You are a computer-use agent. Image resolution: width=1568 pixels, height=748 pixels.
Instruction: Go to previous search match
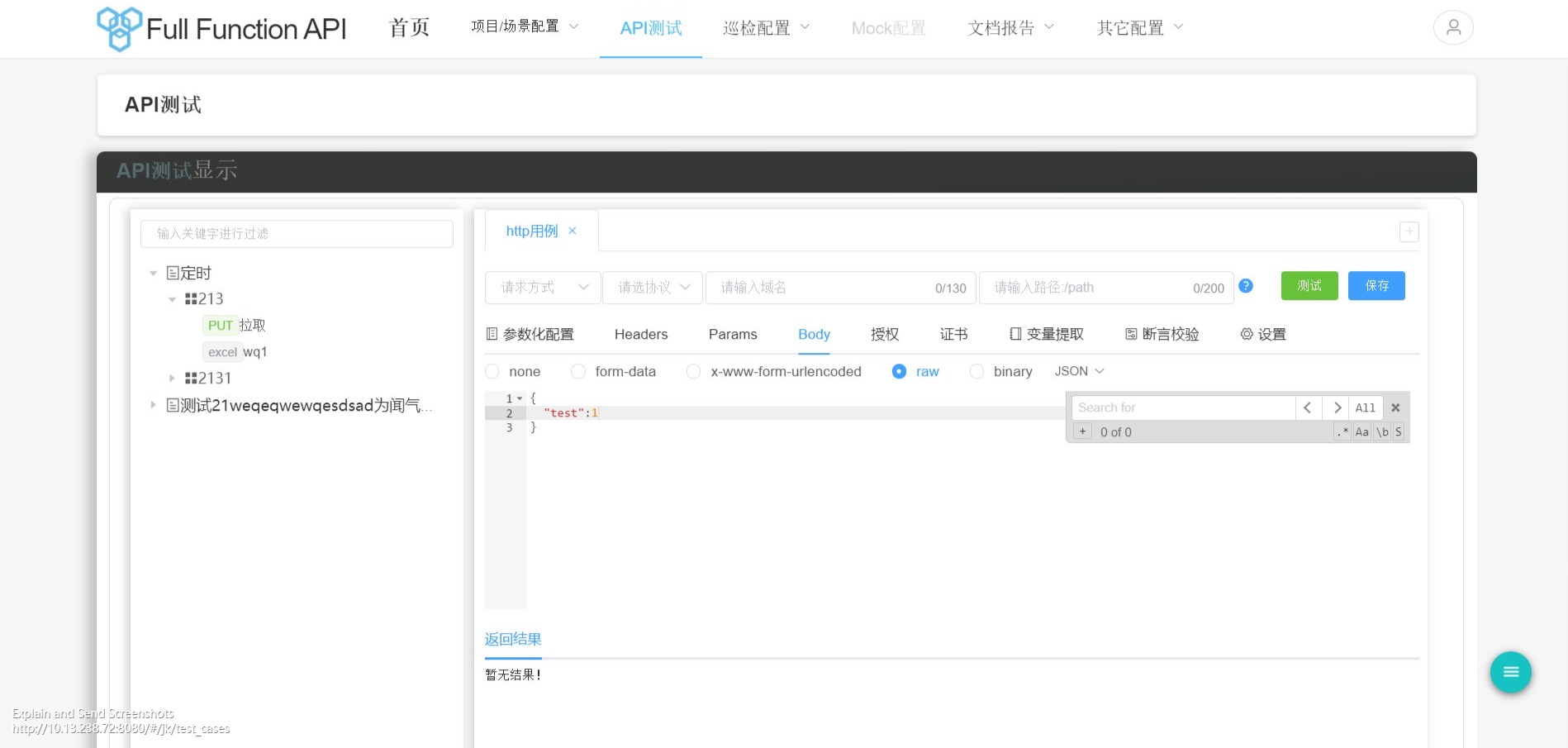[x=1308, y=407]
